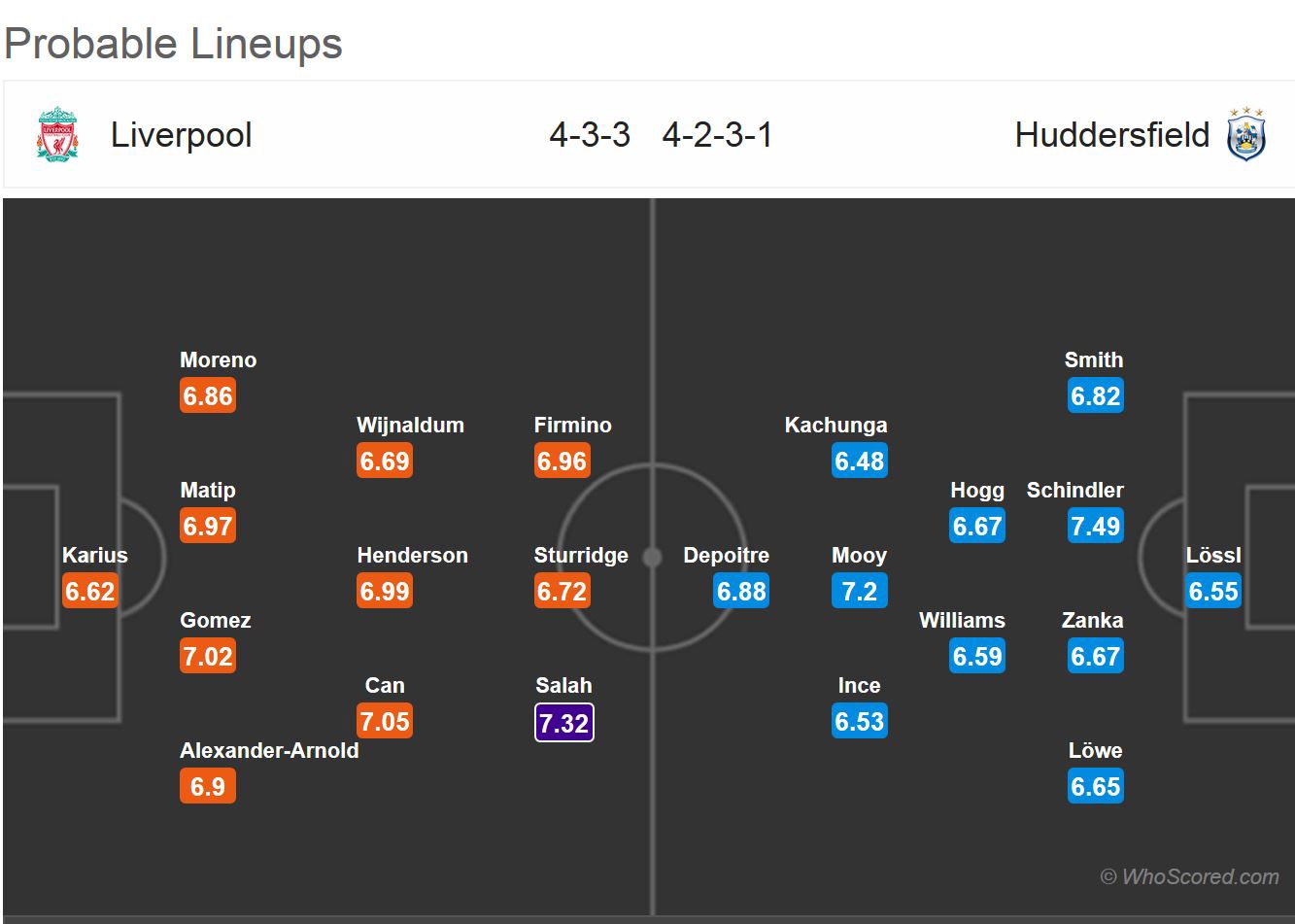This screenshot has width=1295, height=924.
Task: Click Lössl's 6.55 rating badge
Action: click(x=1213, y=592)
